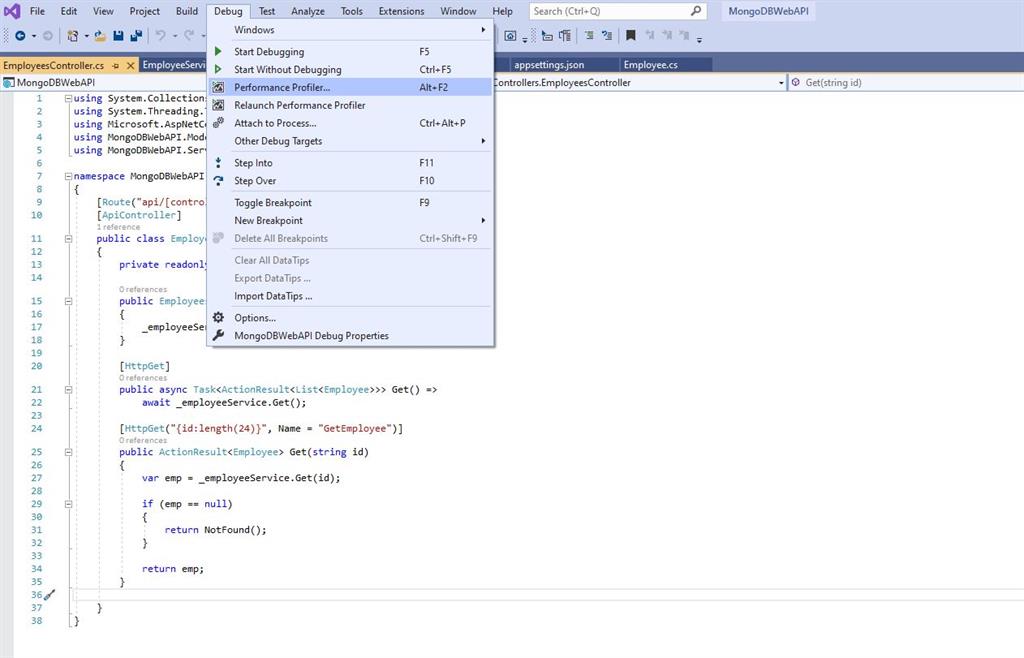Select the Open File toolbar icon

click(x=99, y=35)
